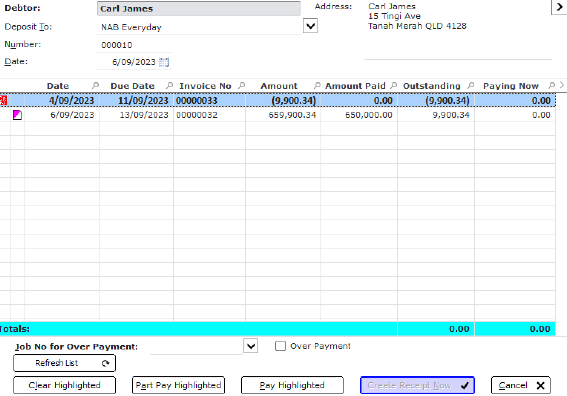Click the 650,000.00 amount paid cell
Viewport: 567px width, 396px height.
coord(359,115)
